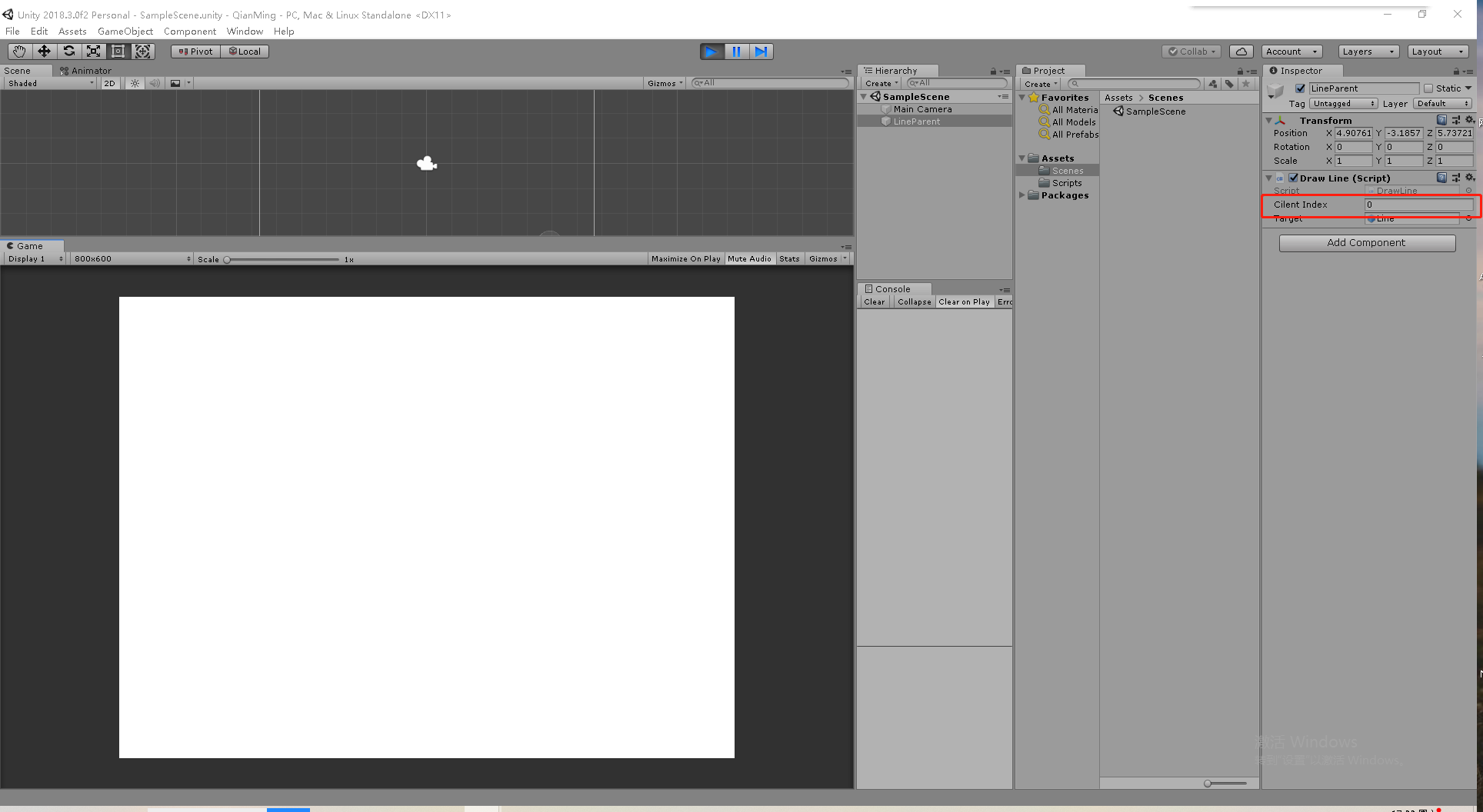Open the 800x600 resolution dropdown

[x=132, y=258]
